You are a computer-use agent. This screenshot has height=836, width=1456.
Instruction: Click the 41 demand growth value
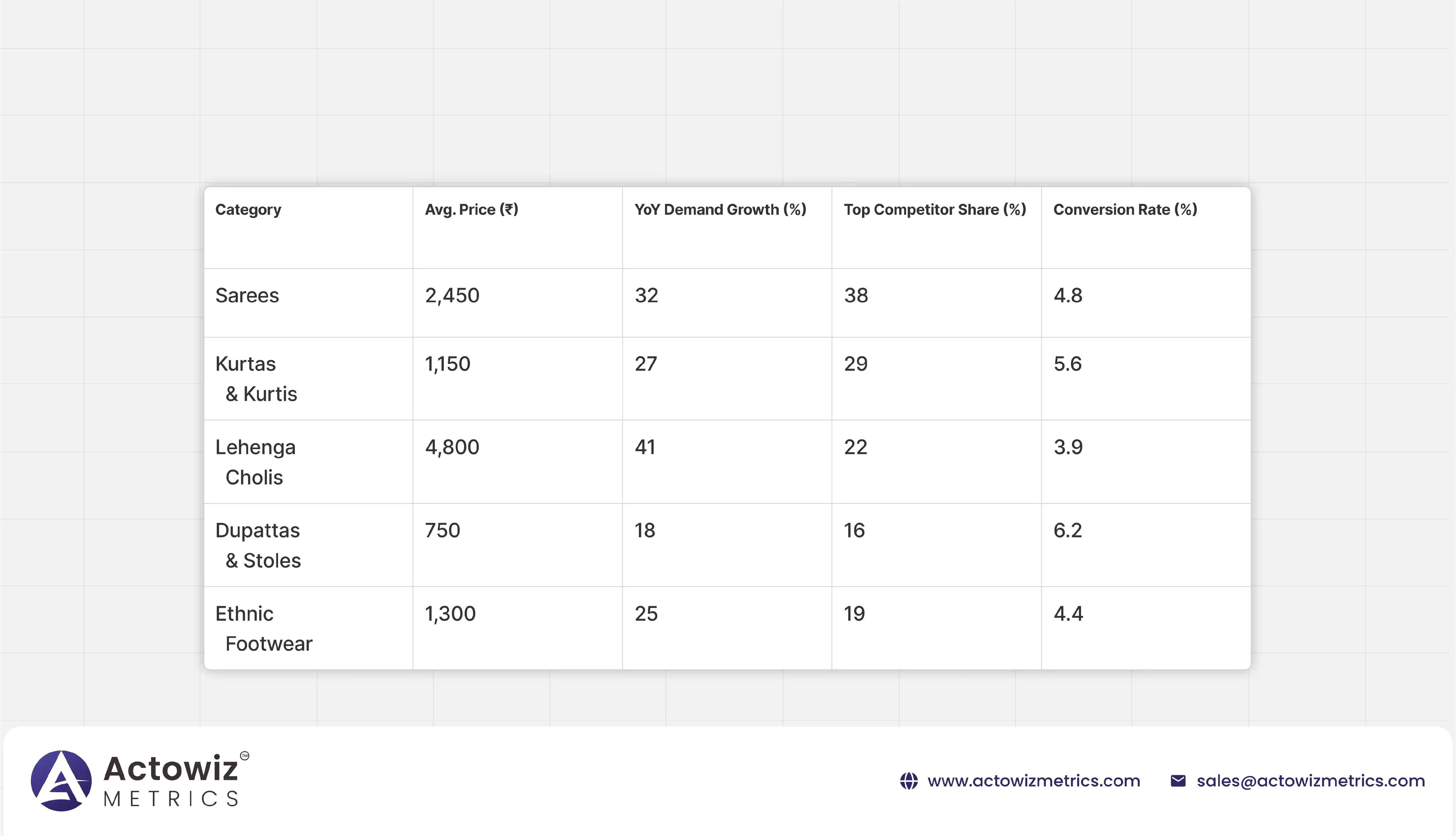pyautogui.click(x=645, y=447)
